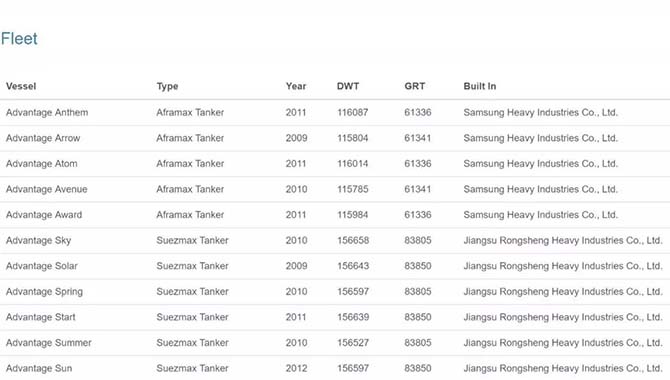Open the Advantage Start vessel entry
The height and width of the screenshot is (380, 670).
click(x=41, y=317)
